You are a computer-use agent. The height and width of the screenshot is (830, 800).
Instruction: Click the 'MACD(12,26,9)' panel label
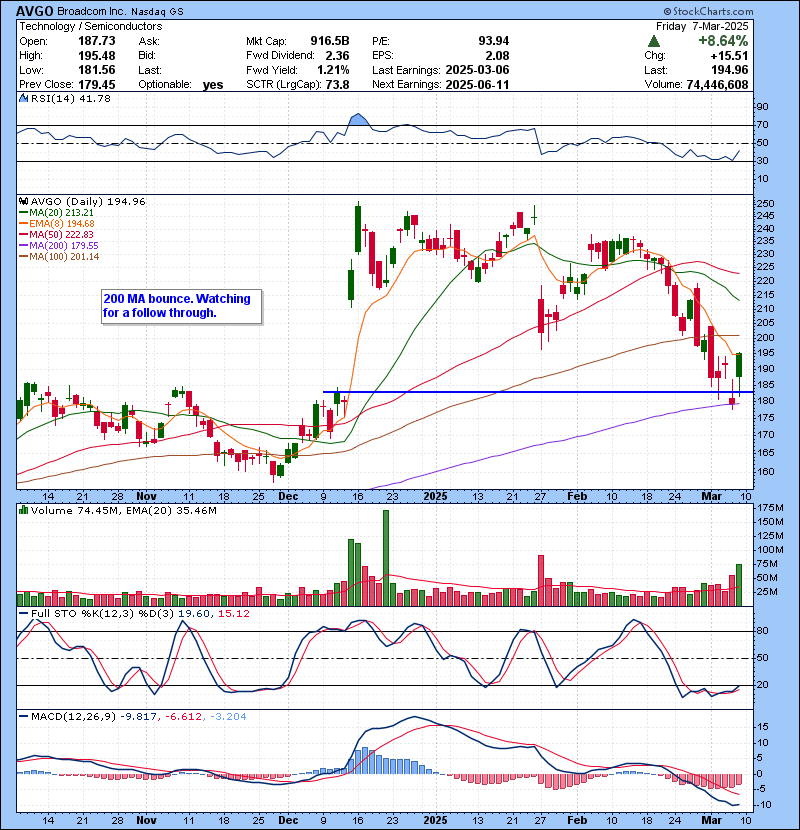(x=73, y=717)
